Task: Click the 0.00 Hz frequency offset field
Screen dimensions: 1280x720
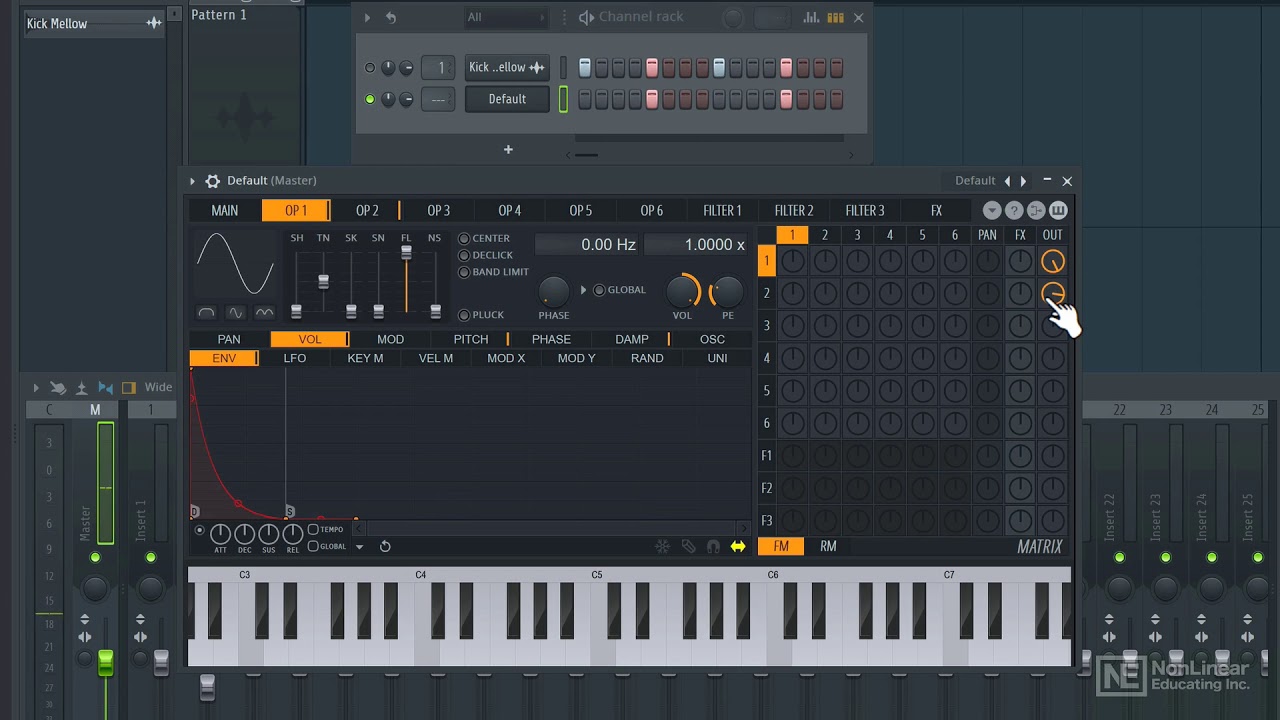Action: [x=587, y=244]
